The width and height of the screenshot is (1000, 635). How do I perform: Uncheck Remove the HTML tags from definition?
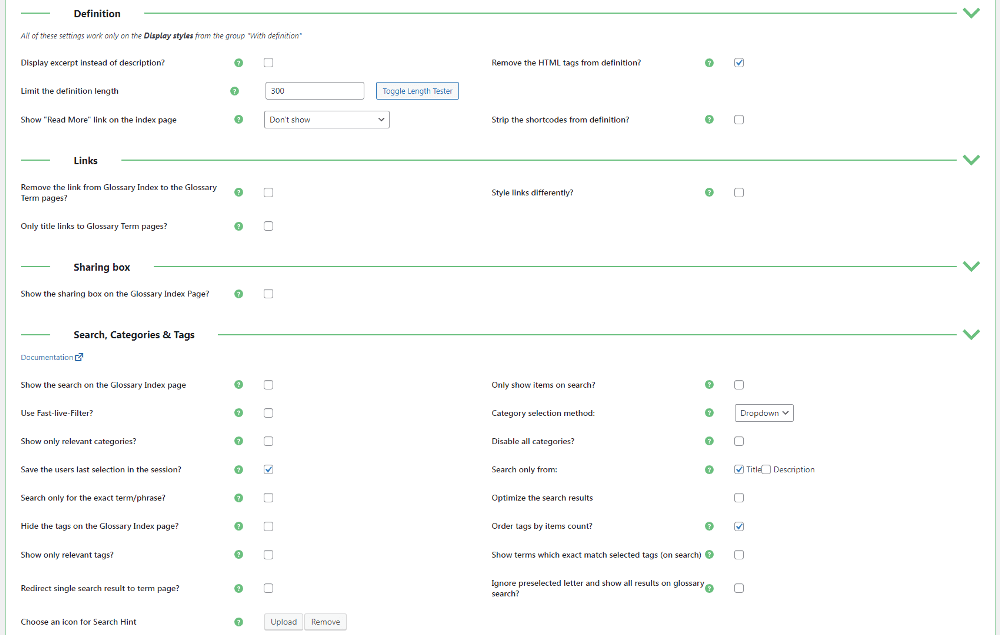[739, 63]
